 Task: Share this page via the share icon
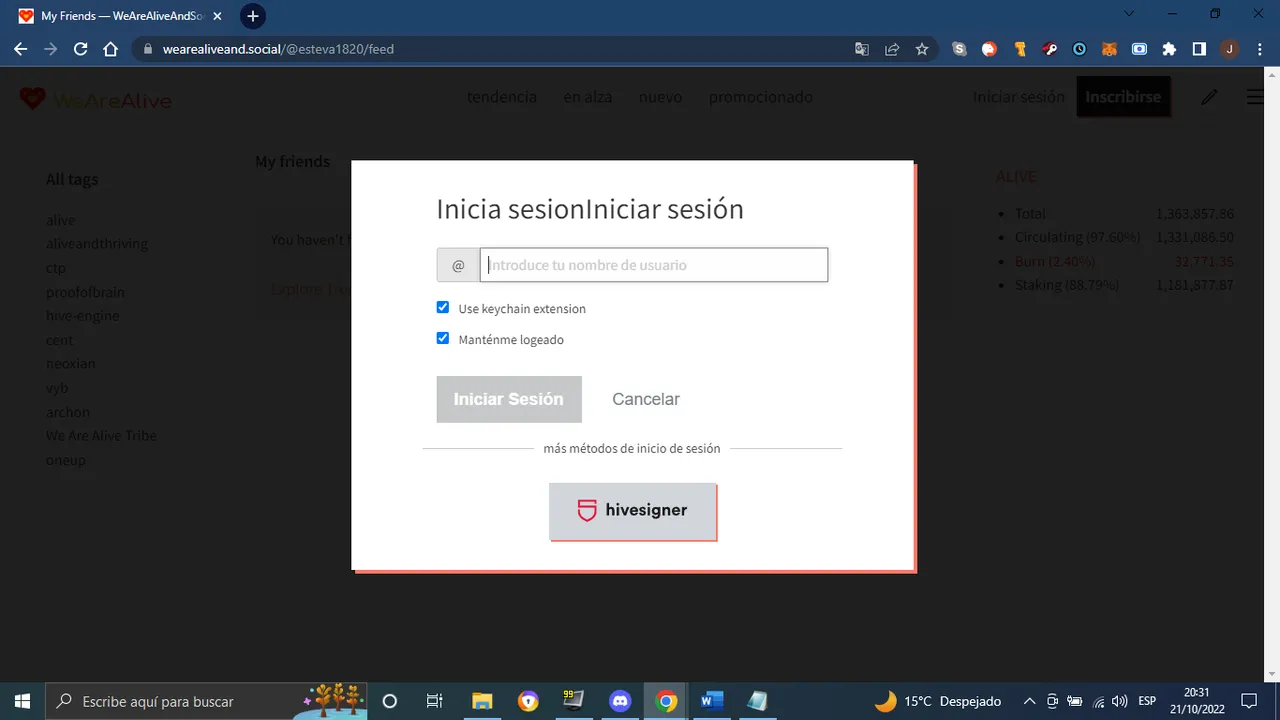point(892,49)
